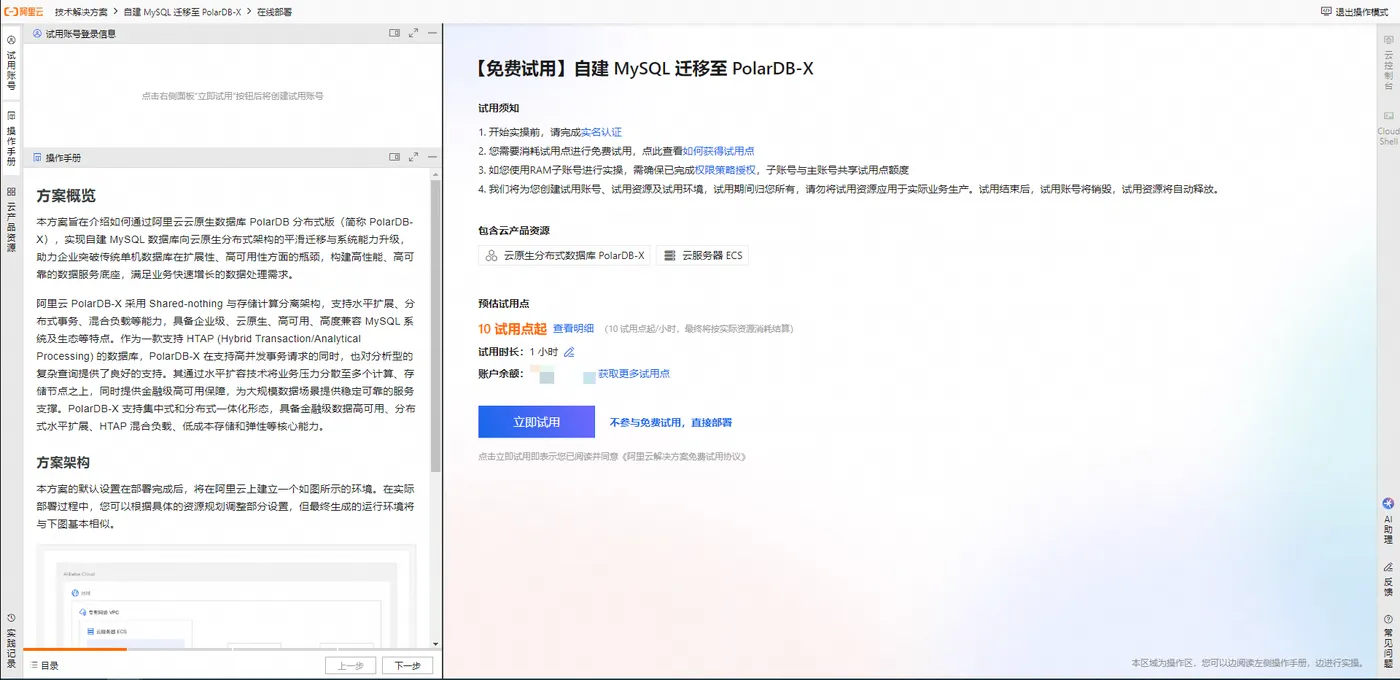
Task: Click ECS server icon in resource tag
Action: (670, 256)
